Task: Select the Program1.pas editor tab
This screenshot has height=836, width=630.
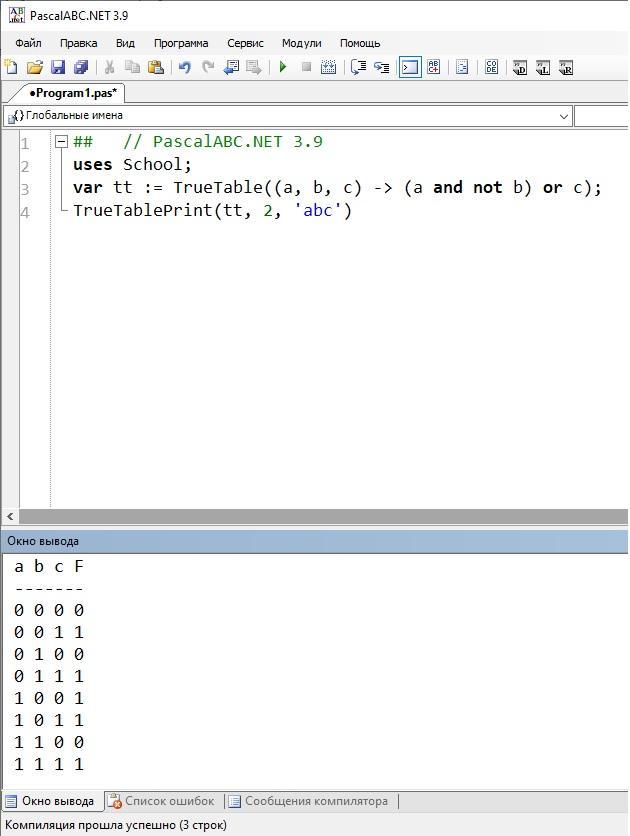Action: (72, 93)
